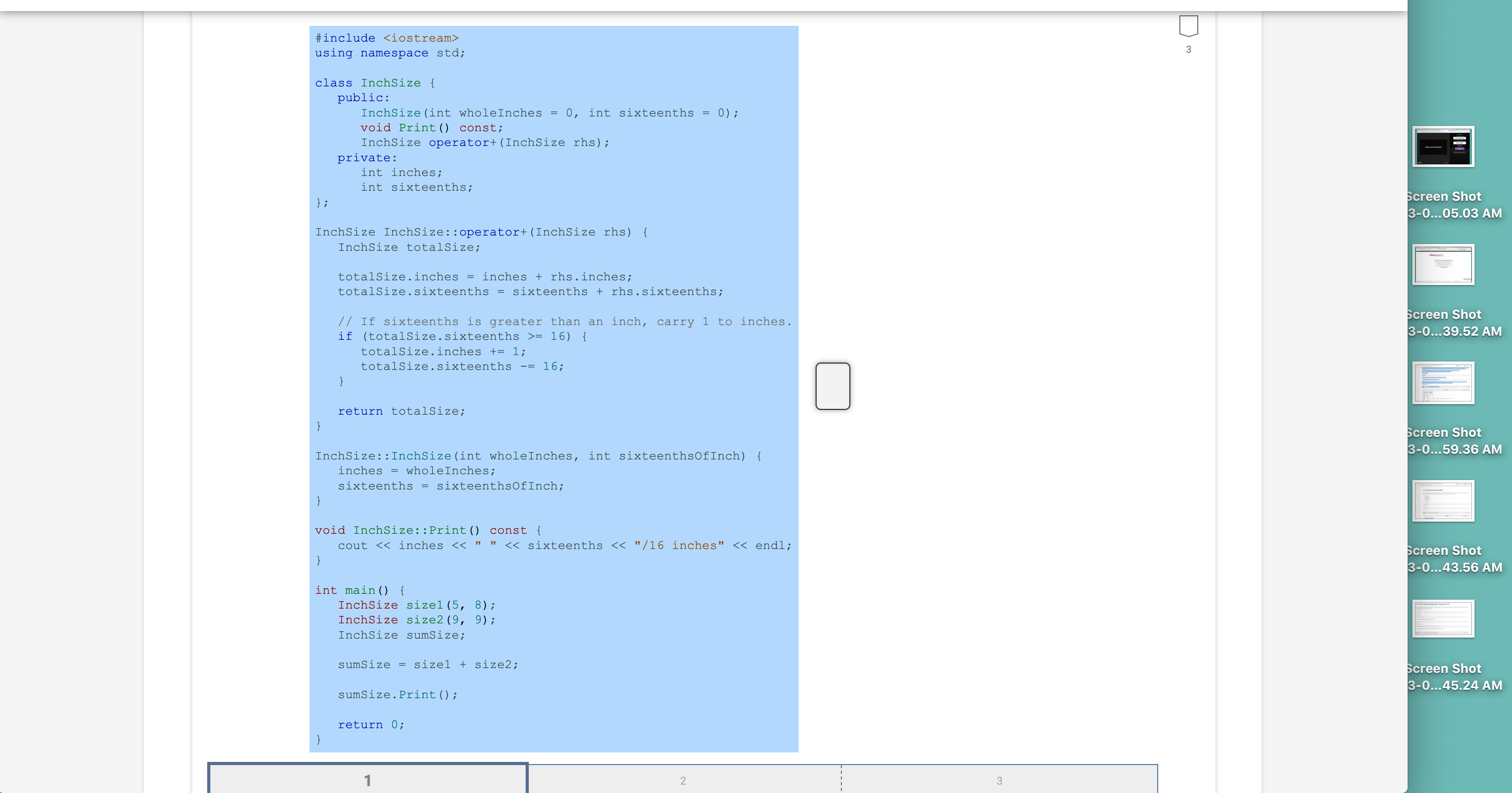
Task: Click the Screen Shot 59.36 AM desktop icon
Action: click(x=1443, y=383)
